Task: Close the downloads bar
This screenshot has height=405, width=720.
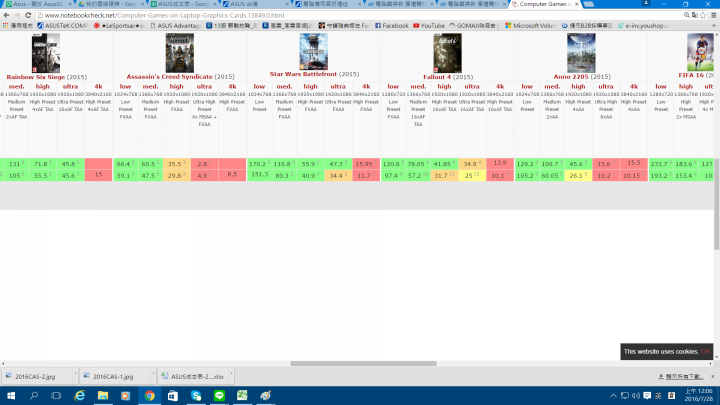Action: [713, 377]
